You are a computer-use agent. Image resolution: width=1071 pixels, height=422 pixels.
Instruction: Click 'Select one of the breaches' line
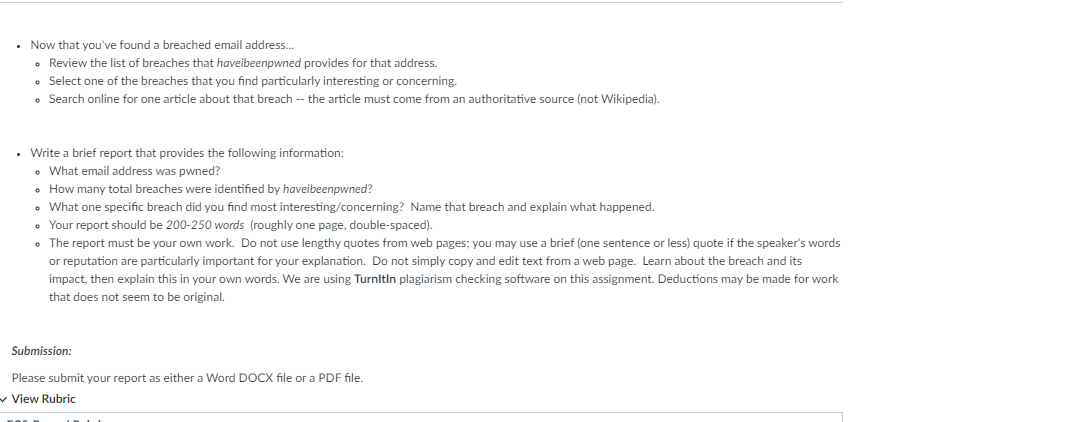click(253, 81)
